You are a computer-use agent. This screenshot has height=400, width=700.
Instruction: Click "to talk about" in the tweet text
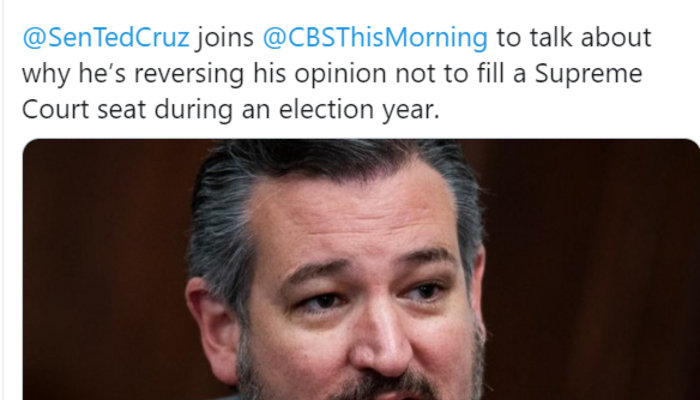pos(573,39)
